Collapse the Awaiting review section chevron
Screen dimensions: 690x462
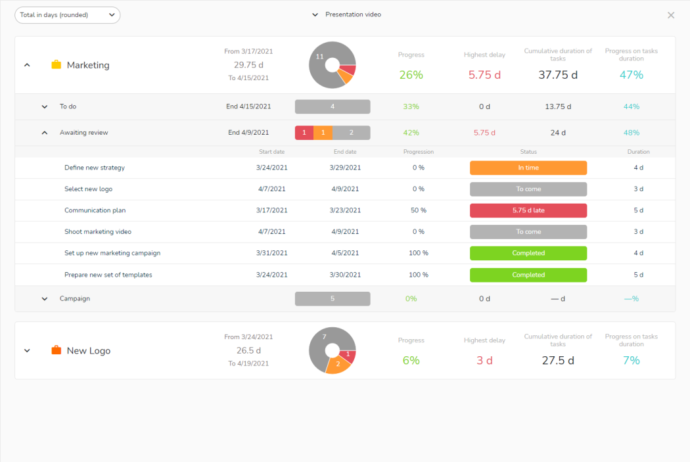pos(44,132)
